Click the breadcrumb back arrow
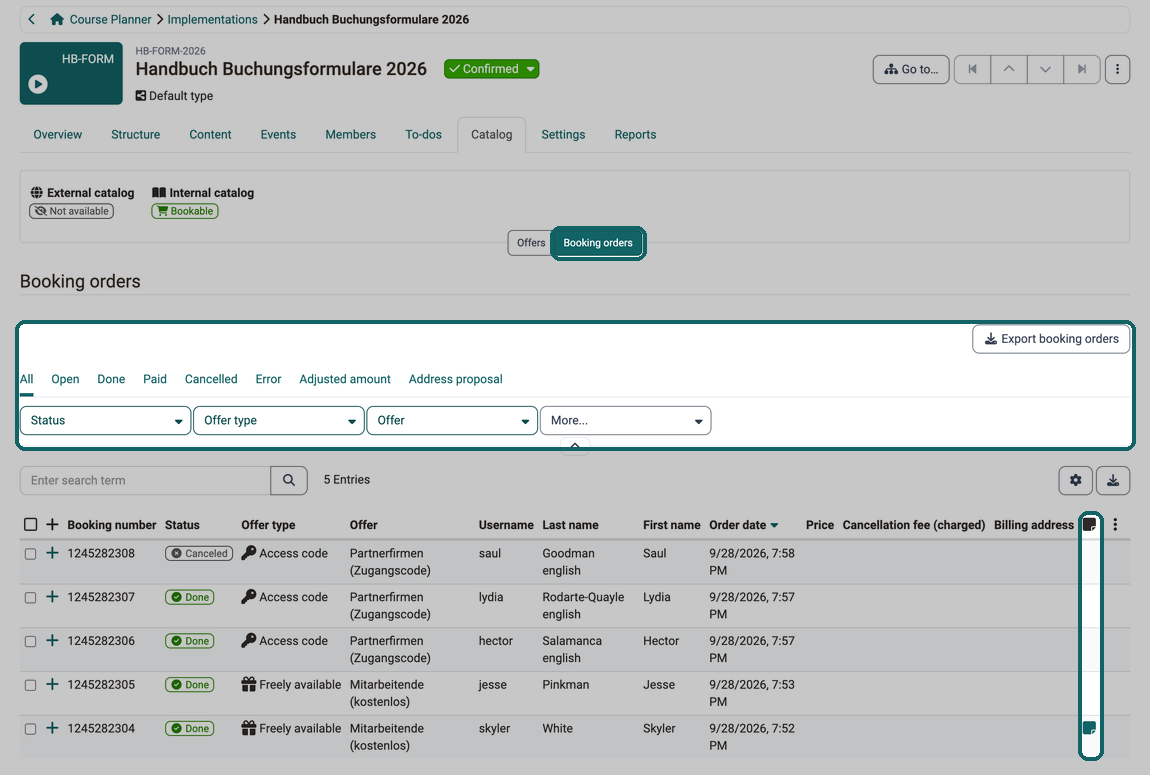This screenshot has width=1150, height=775. coord(32,19)
